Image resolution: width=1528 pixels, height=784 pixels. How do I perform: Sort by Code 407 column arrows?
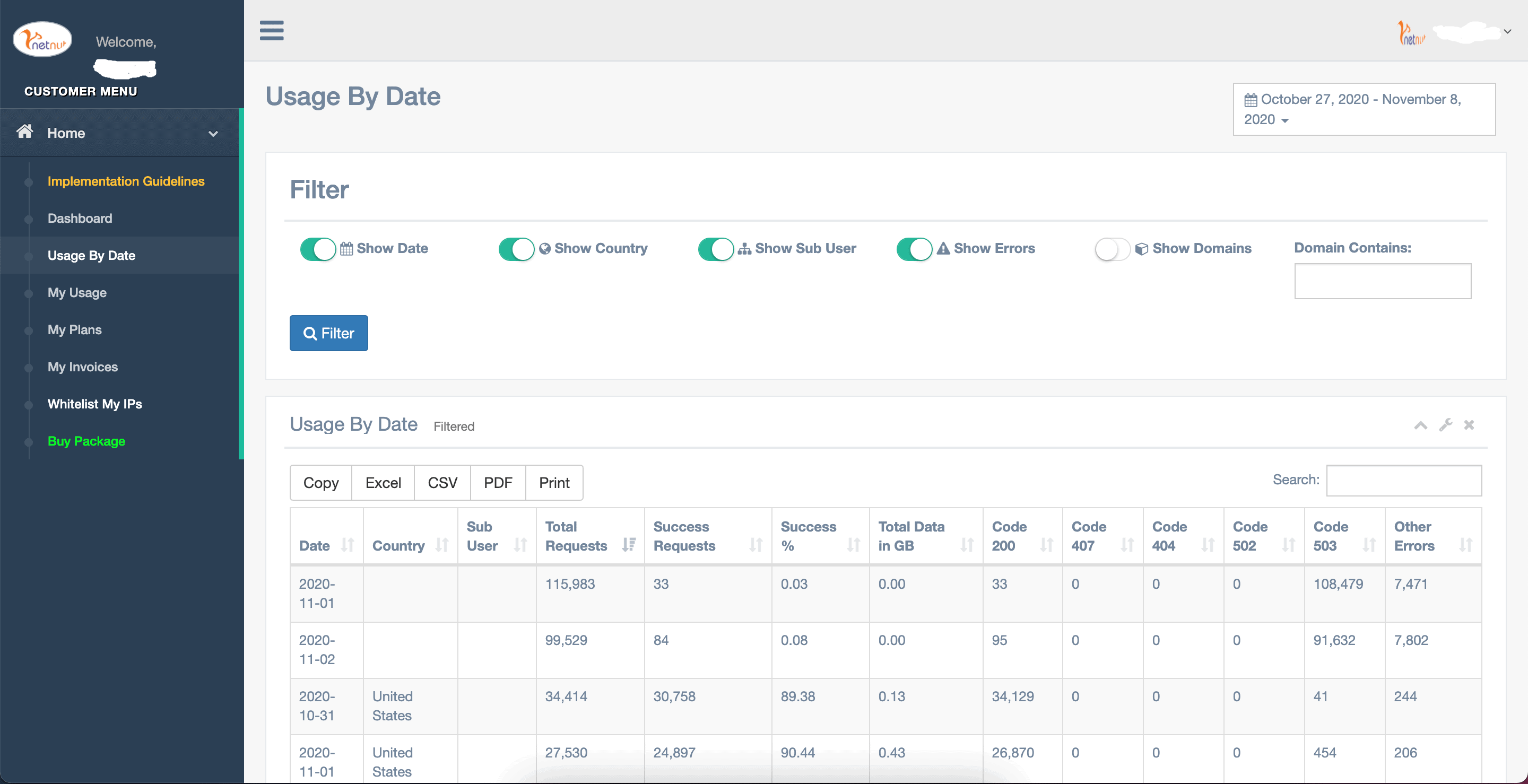pyautogui.click(x=1127, y=544)
